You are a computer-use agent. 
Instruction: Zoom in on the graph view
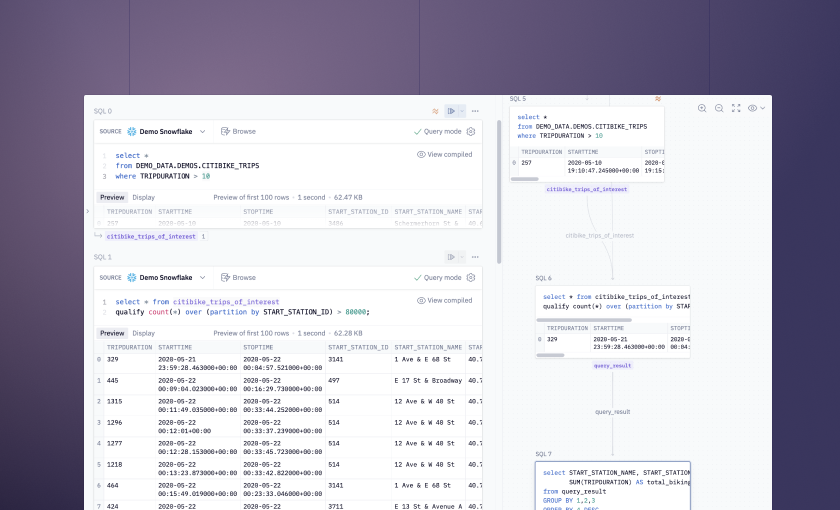tap(702, 108)
